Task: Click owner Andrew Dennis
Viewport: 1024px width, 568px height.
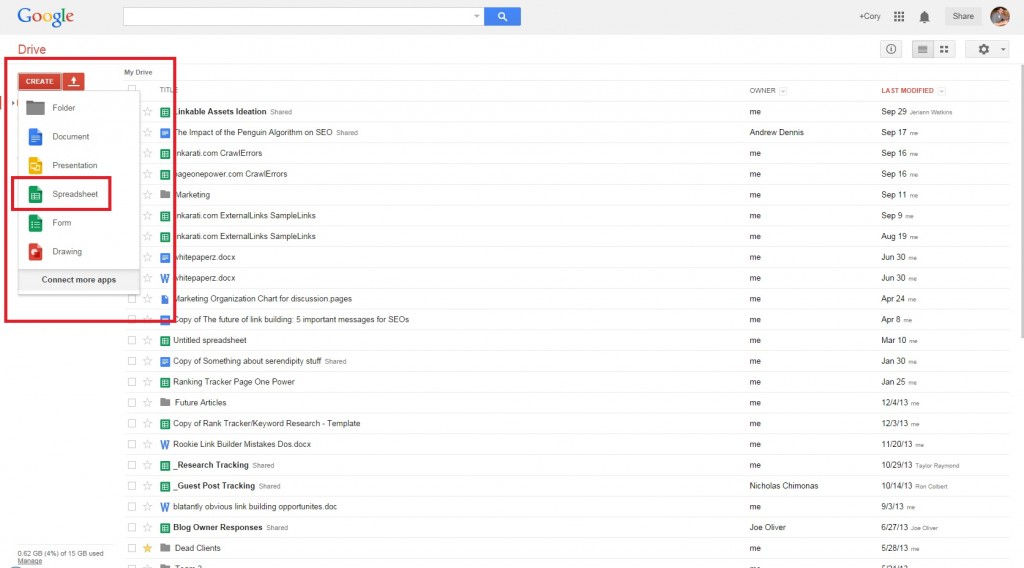Action: (x=776, y=132)
